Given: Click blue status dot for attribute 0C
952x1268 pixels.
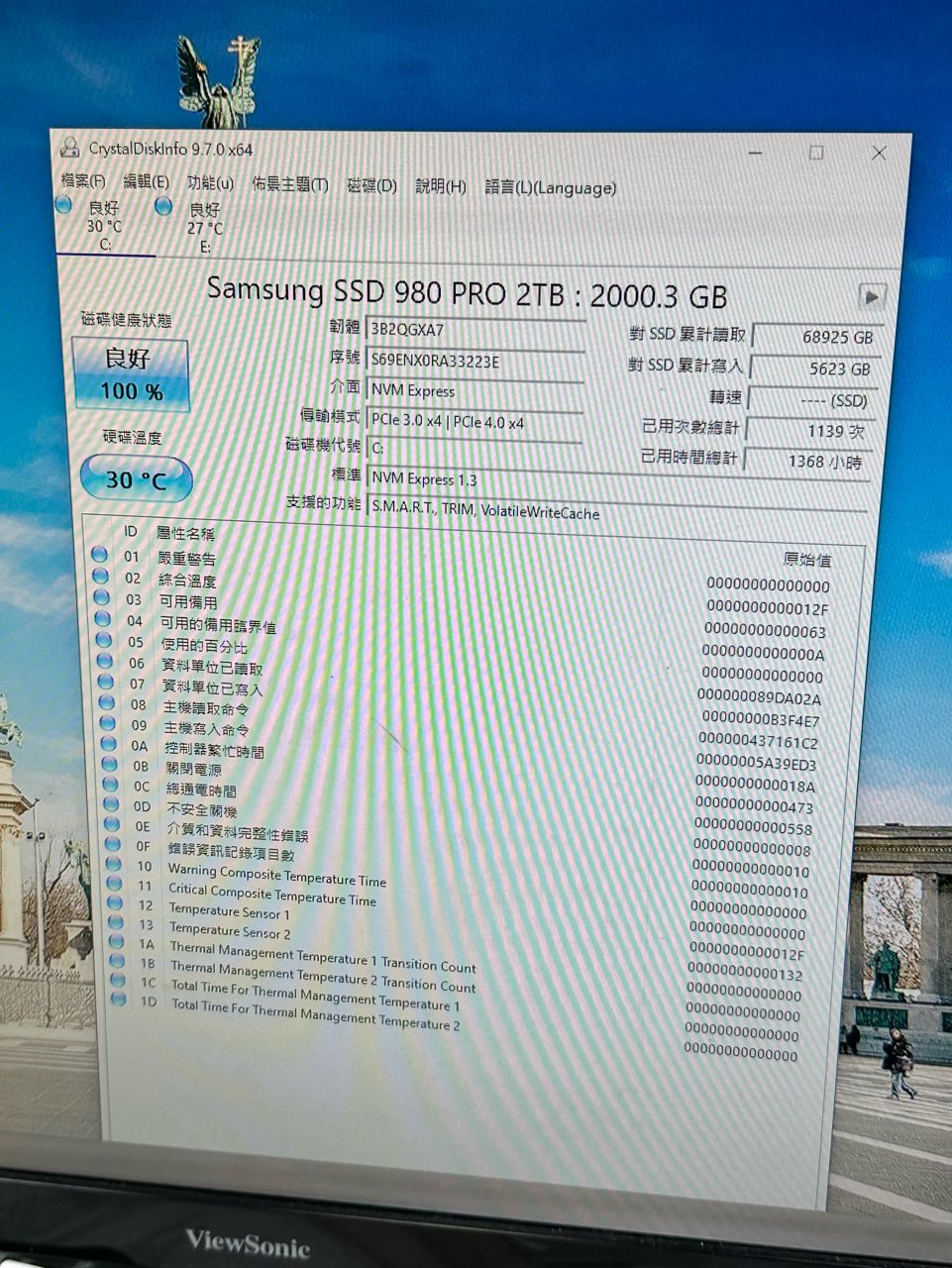Looking at the screenshot, I should point(109,786).
